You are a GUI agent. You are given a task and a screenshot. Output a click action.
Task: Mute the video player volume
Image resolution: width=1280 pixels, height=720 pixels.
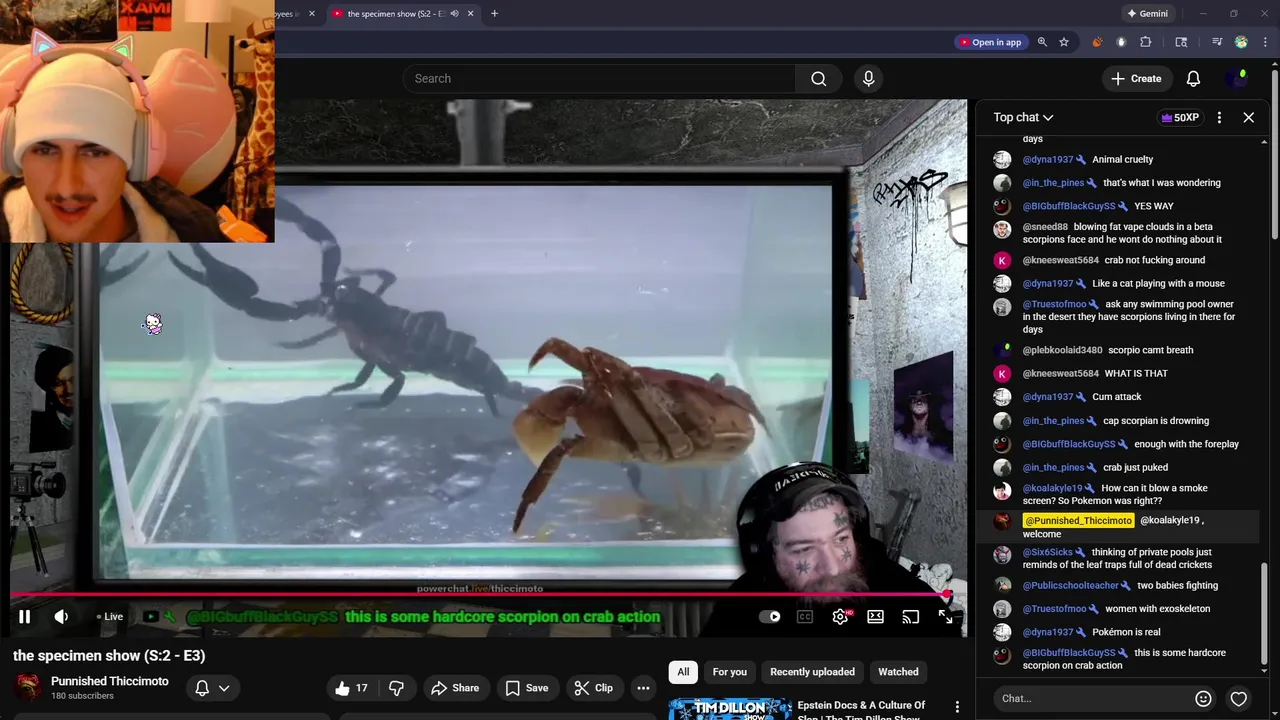pos(61,617)
